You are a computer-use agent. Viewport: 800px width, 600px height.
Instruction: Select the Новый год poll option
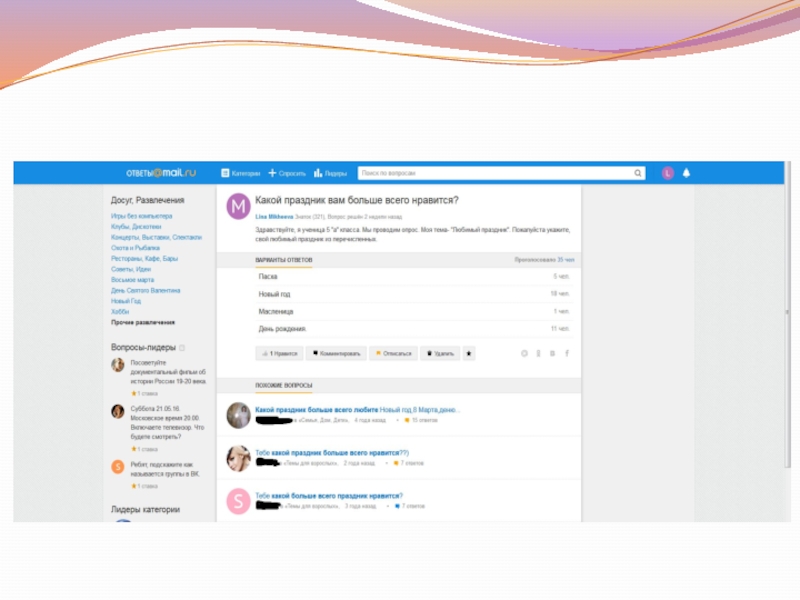[414, 294]
